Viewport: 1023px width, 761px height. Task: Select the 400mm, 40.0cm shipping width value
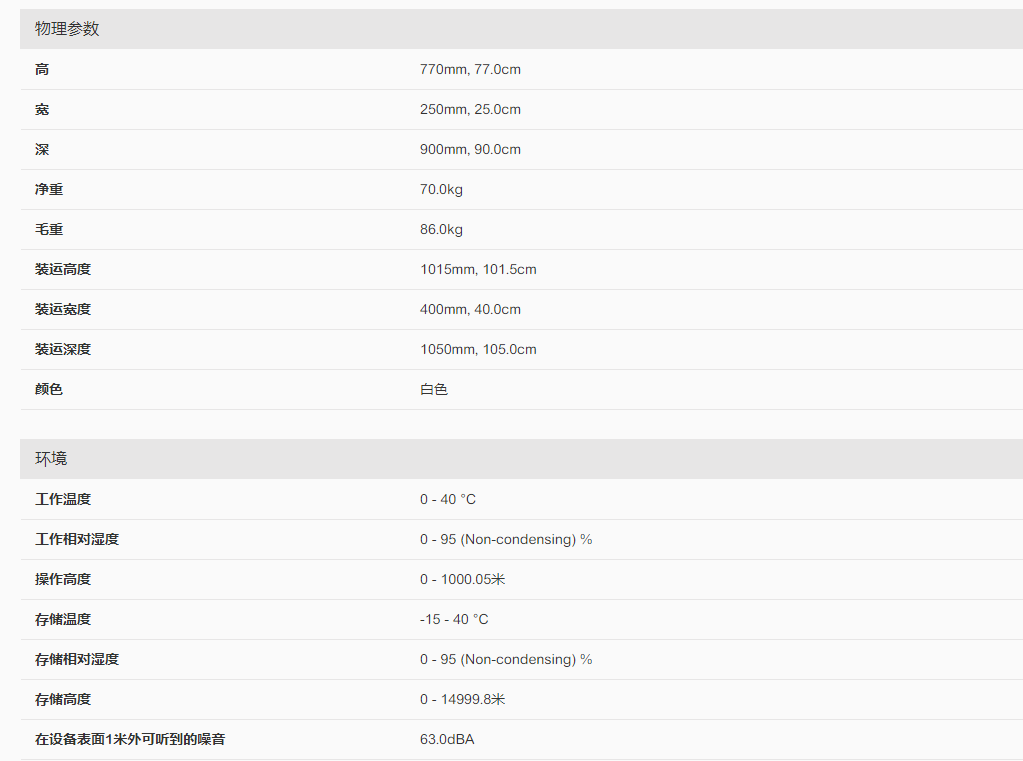tap(470, 309)
